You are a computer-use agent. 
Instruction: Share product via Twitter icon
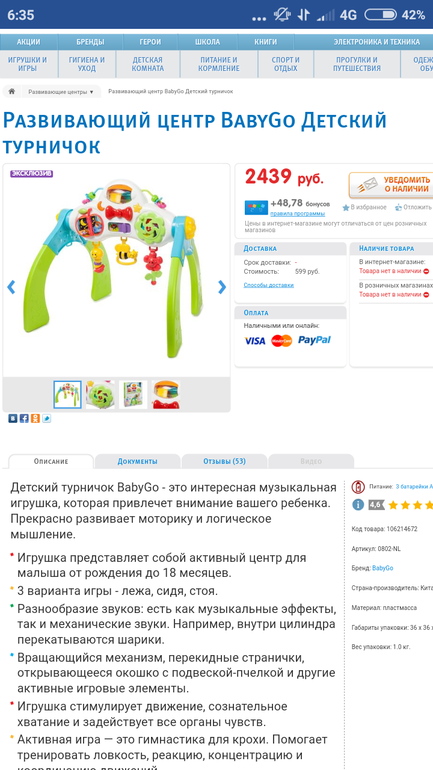click(46, 418)
